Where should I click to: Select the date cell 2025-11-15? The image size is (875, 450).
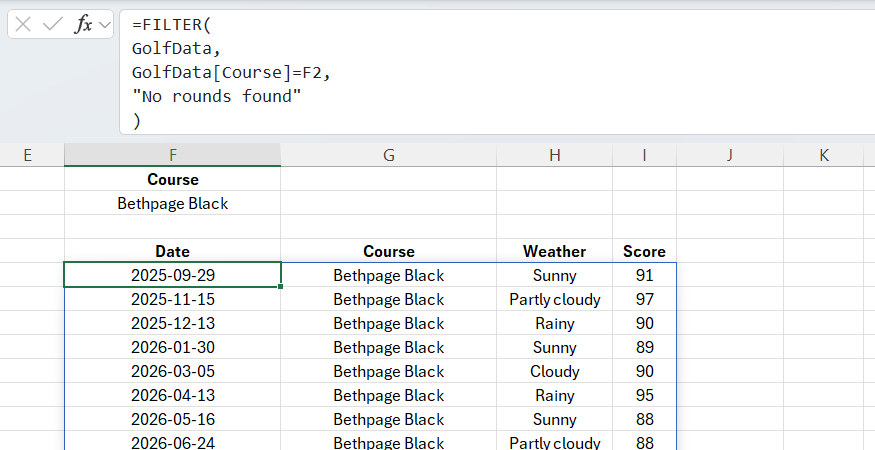[x=172, y=299]
